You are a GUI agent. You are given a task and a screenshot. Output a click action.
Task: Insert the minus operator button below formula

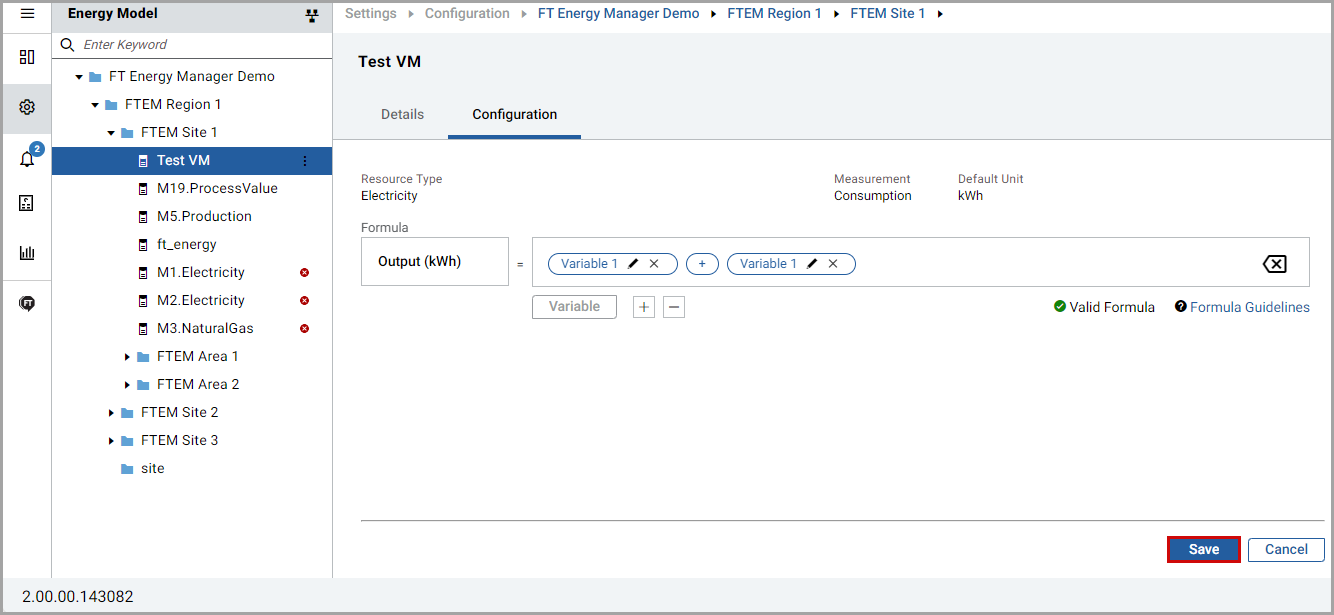[x=674, y=307]
